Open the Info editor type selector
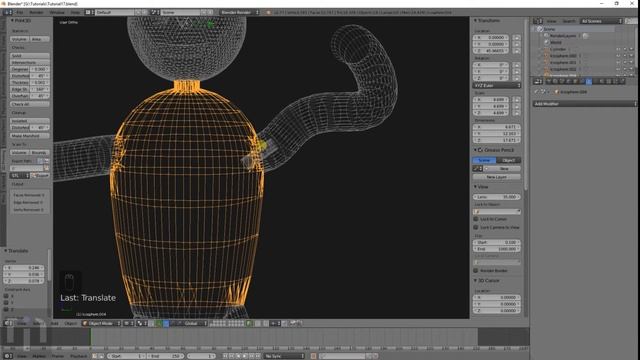 8,13
